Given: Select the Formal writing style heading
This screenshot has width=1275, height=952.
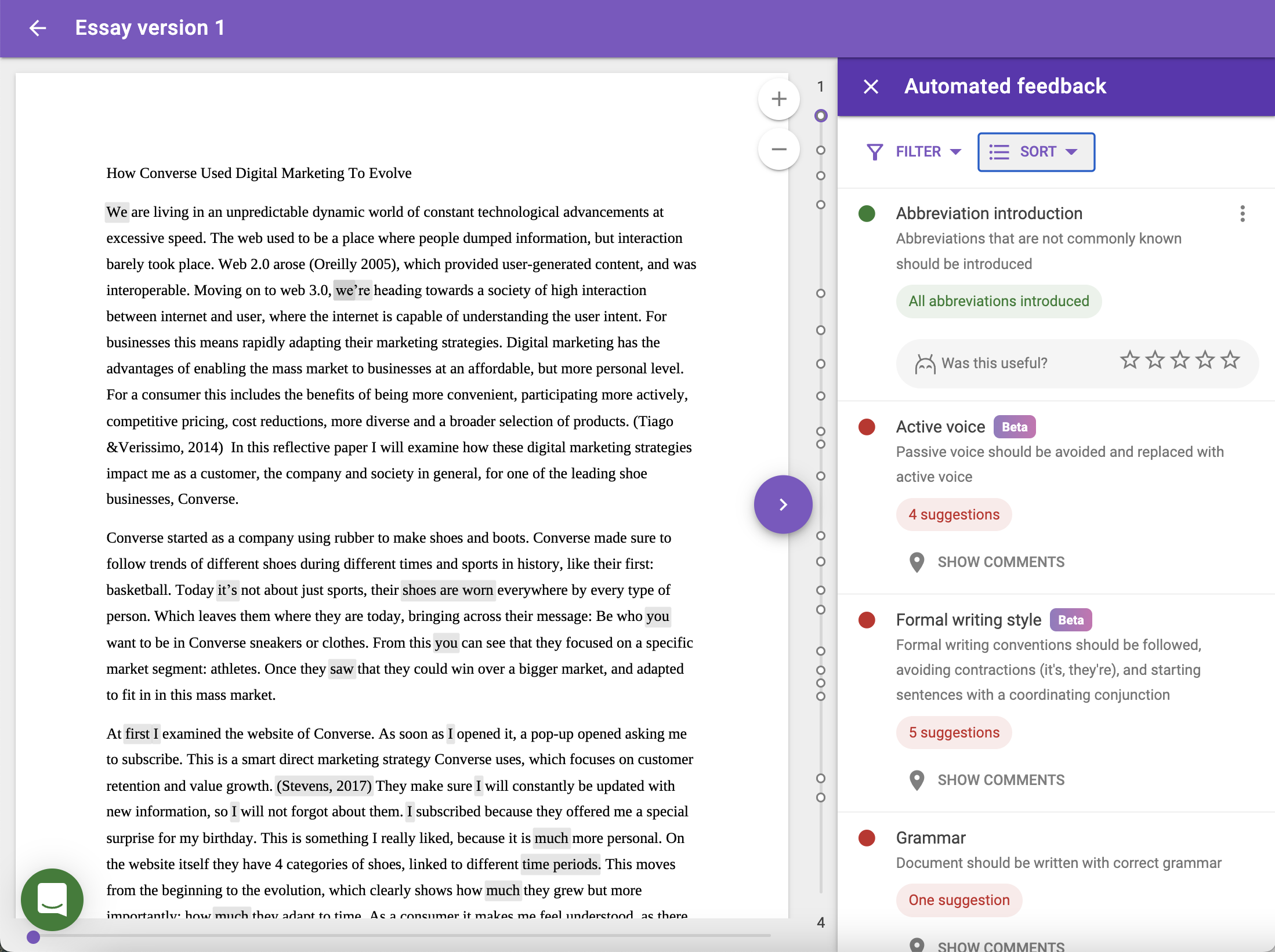Looking at the screenshot, I should coord(969,620).
